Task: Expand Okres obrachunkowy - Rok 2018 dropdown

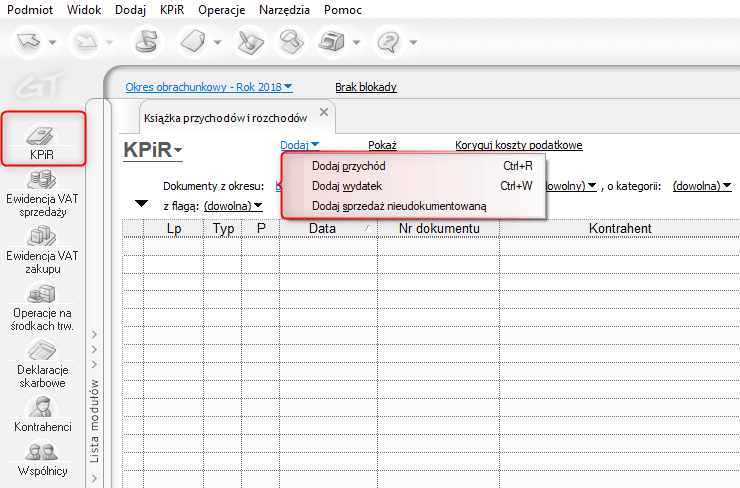Action: click(x=209, y=87)
